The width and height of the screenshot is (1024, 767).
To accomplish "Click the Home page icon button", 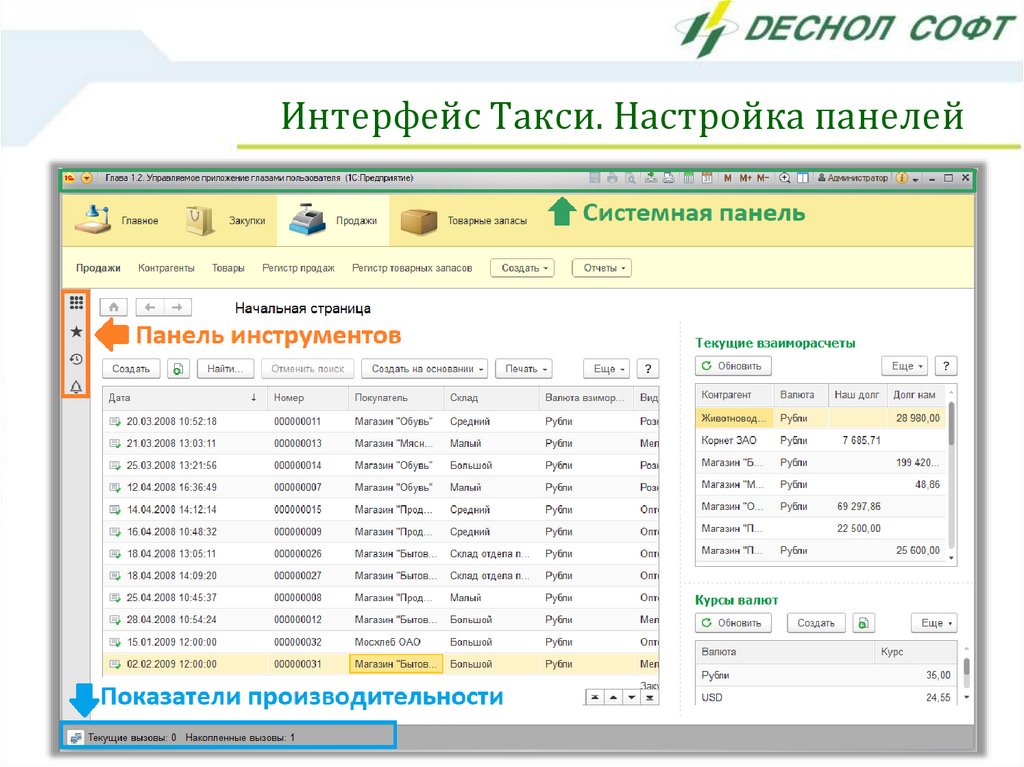I will [x=114, y=308].
